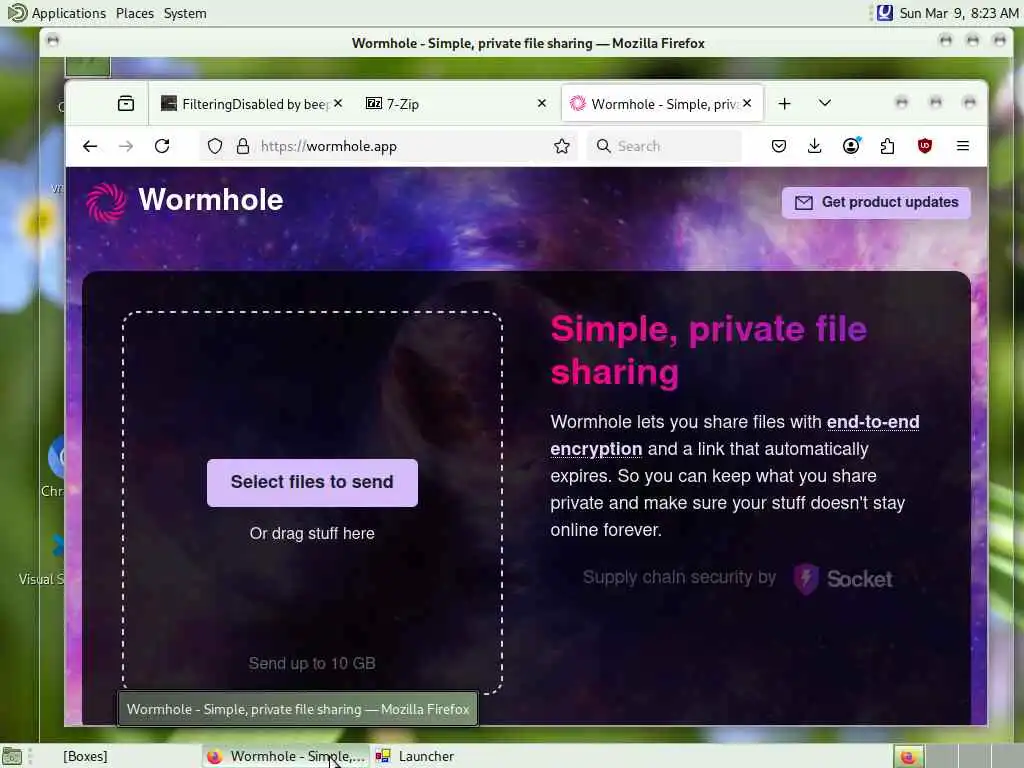
Task: Click the Firefox workspace switcher thumbnail
Action: pos(908,756)
